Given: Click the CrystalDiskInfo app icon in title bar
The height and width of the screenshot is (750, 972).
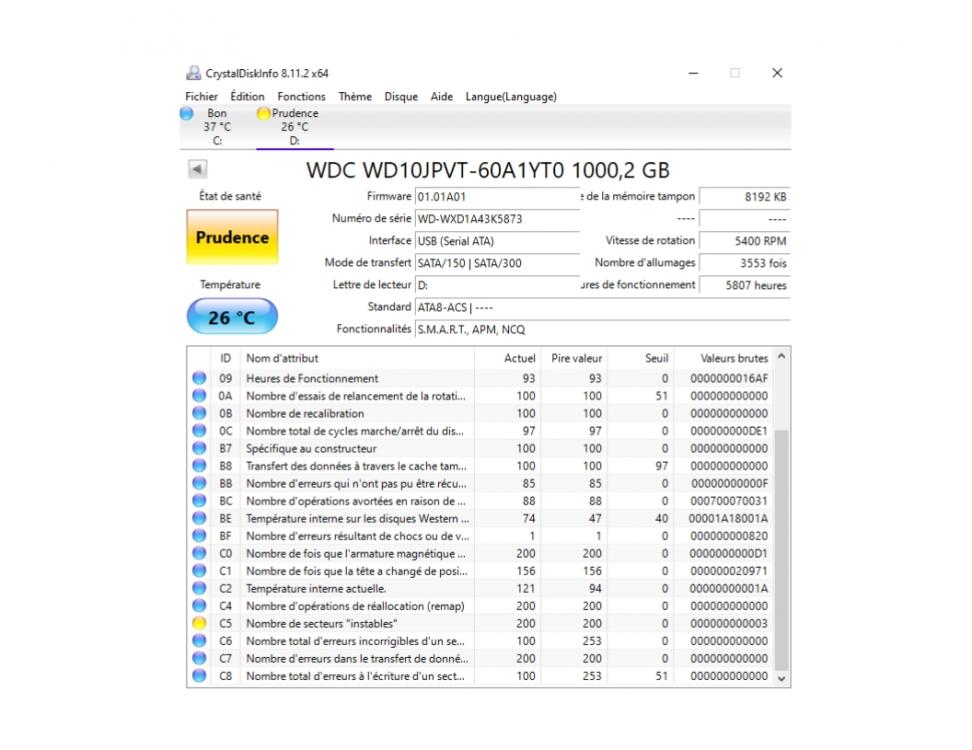Looking at the screenshot, I should [x=193, y=73].
